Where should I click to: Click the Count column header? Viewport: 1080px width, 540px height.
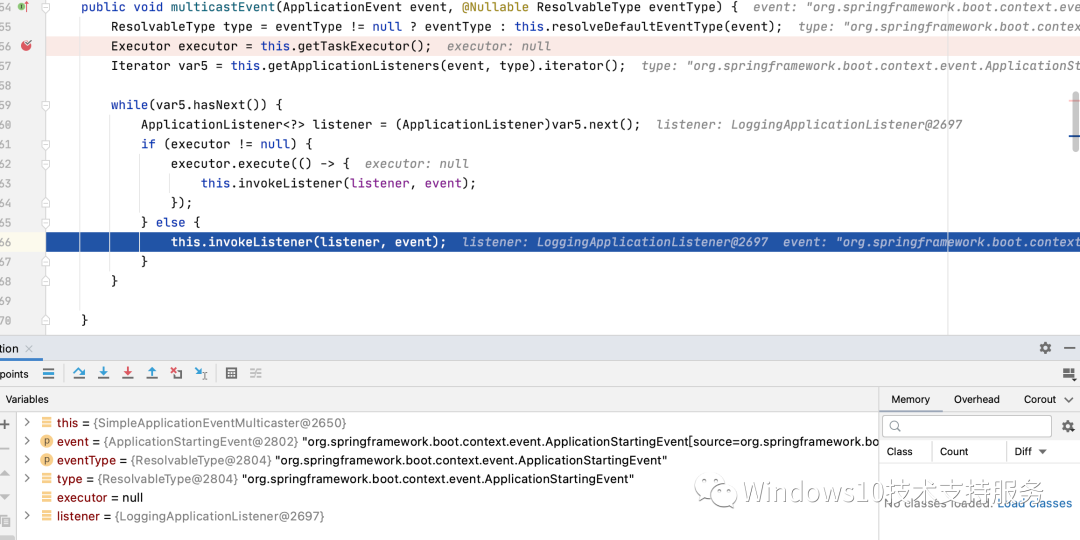pyautogui.click(x=954, y=452)
